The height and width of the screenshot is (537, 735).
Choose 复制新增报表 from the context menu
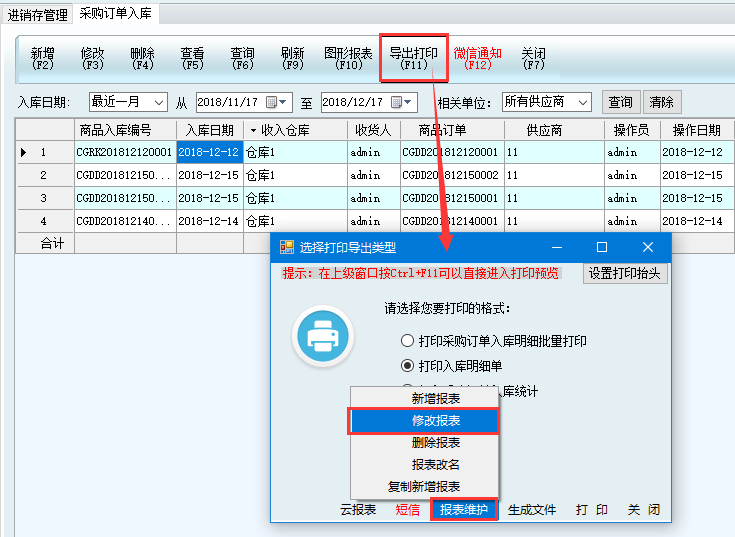point(423,486)
